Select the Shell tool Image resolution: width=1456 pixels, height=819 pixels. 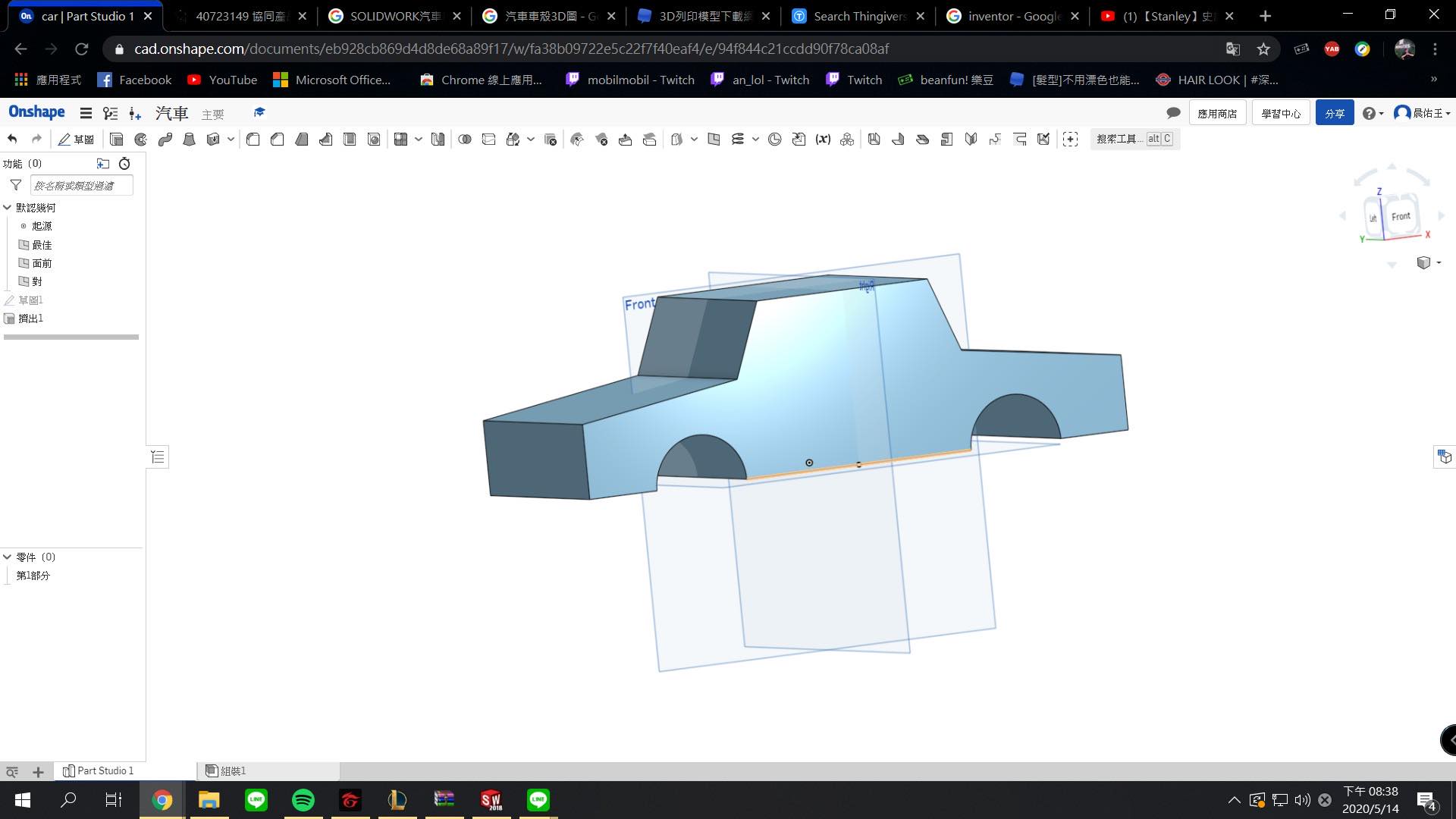pos(350,139)
